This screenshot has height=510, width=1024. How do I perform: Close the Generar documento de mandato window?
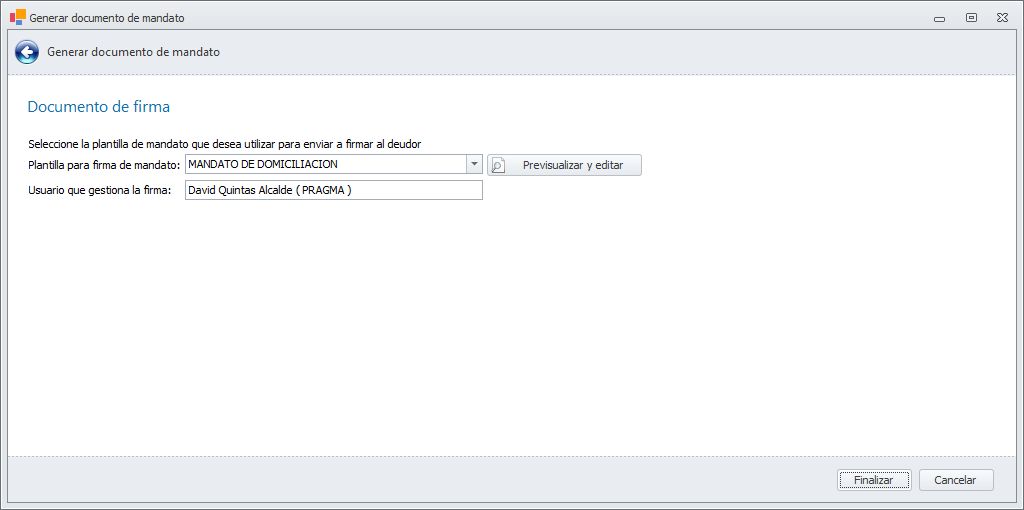[x=1001, y=18]
